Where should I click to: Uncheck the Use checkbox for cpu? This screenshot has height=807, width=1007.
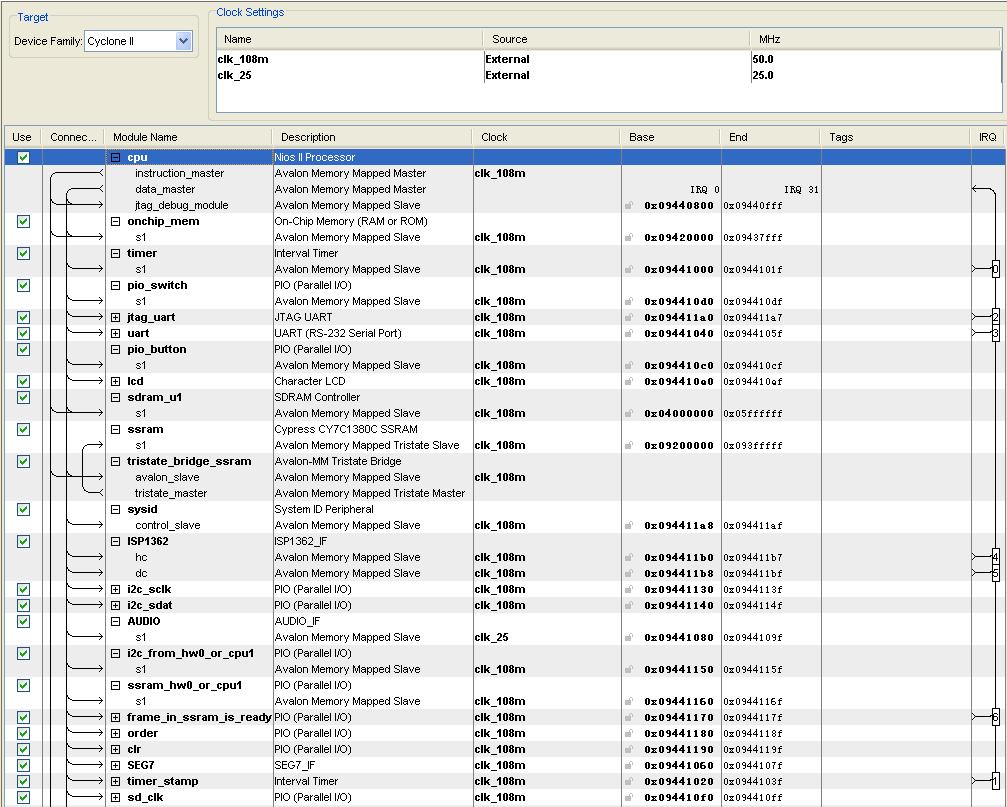pos(23,157)
